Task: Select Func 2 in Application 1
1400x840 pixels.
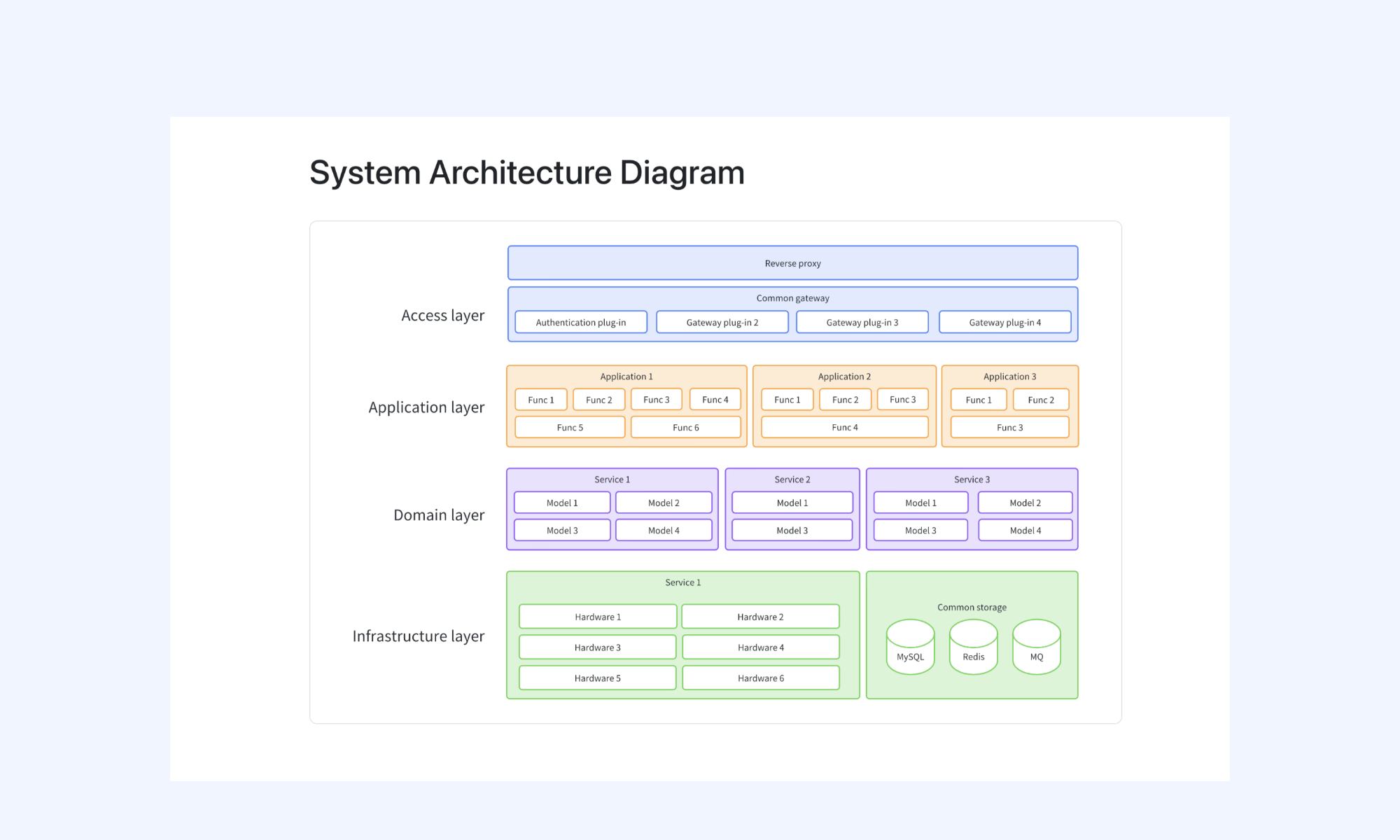Action: tap(599, 400)
